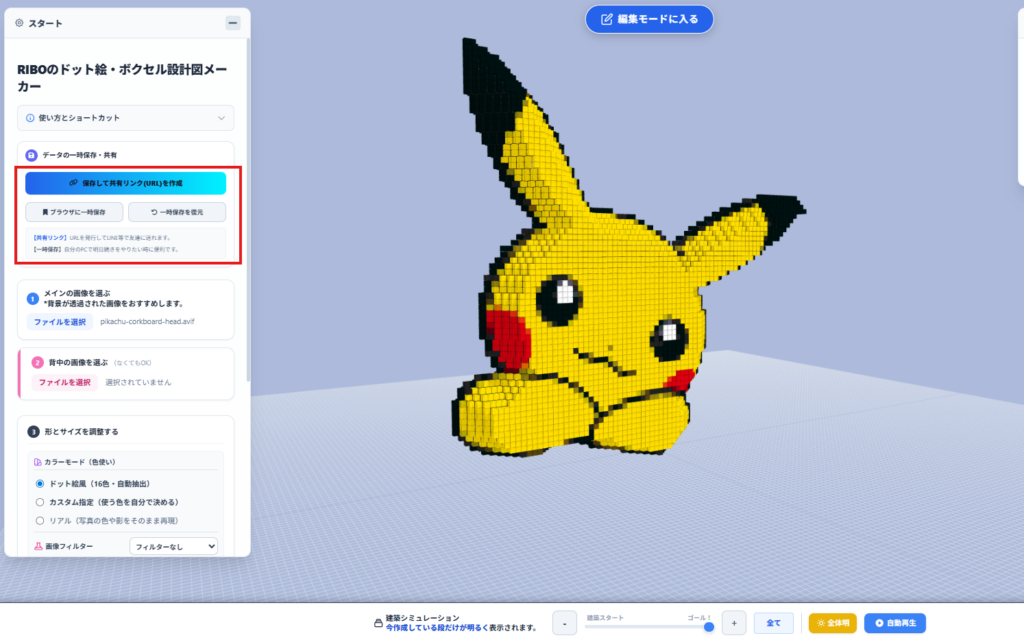Viewport: 1024px width, 640px height.
Task: Click the dark step 3 circle icon
Action: (x=33, y=432)
